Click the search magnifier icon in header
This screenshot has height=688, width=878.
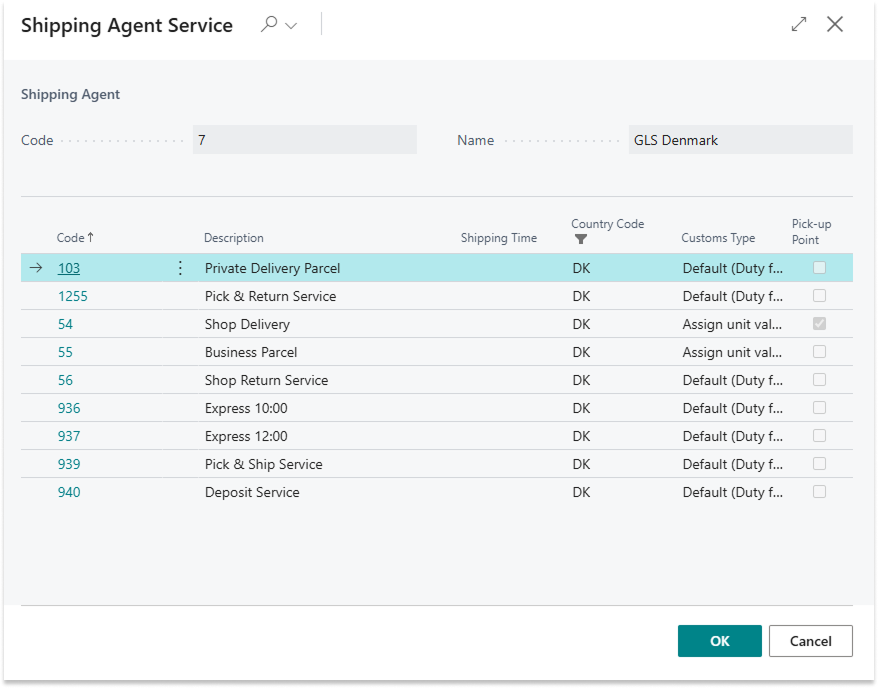[x=268, y=25]
